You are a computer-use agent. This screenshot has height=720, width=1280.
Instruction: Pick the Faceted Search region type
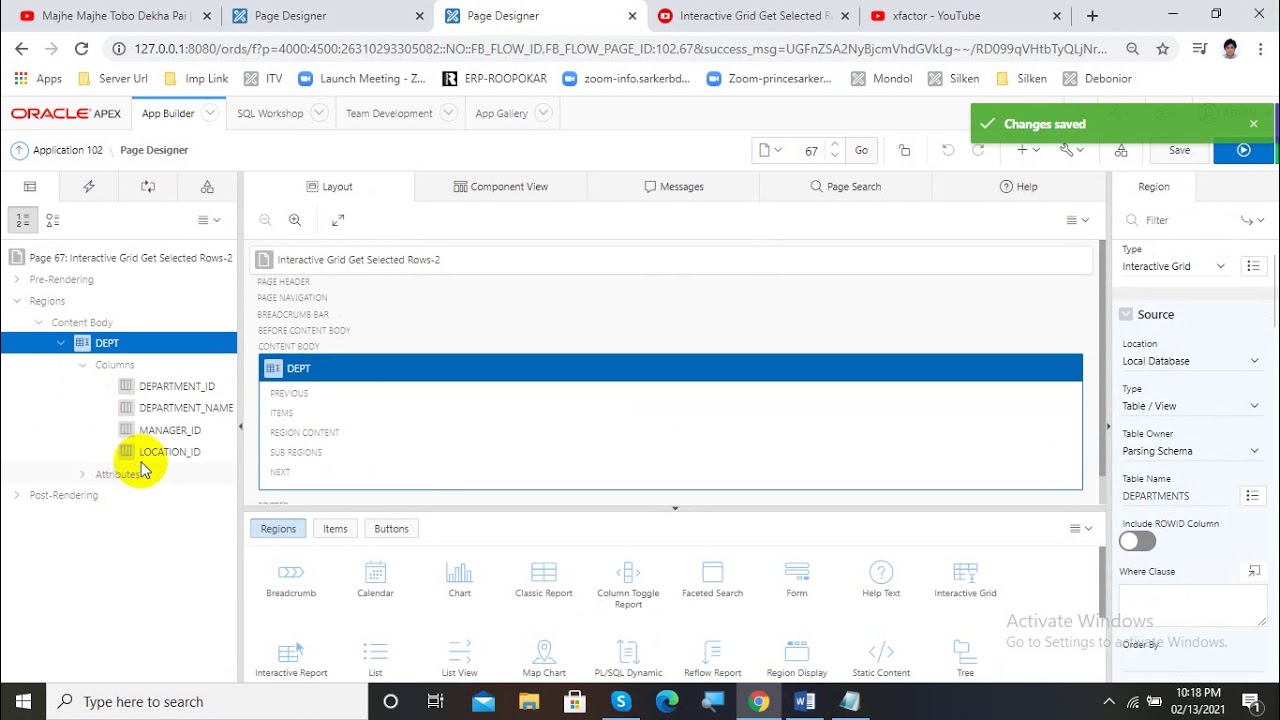coord(712,579)
